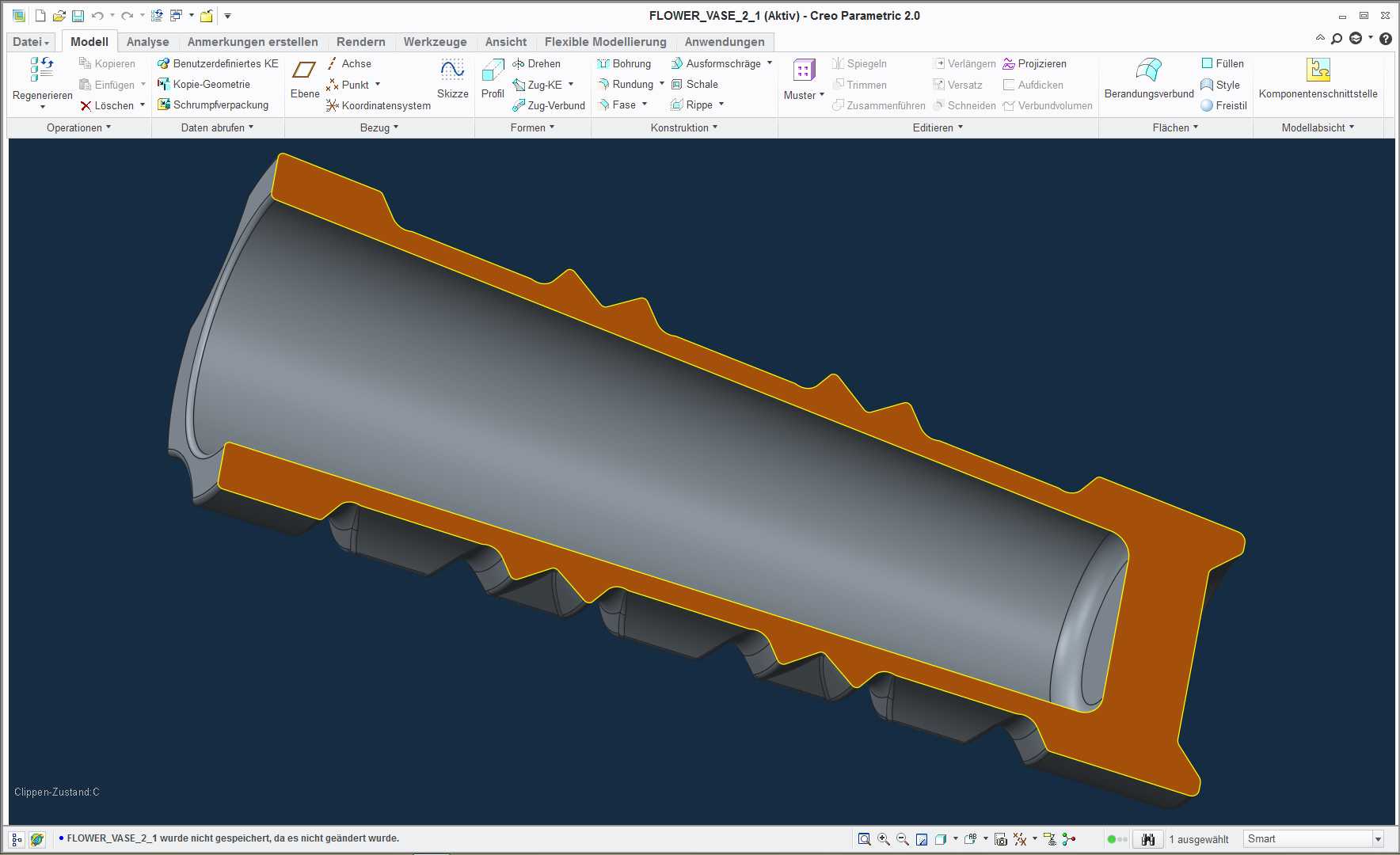Select the Freistil freestyle tool
This screenshot has width=1400, height=855.
(1223, 105)
